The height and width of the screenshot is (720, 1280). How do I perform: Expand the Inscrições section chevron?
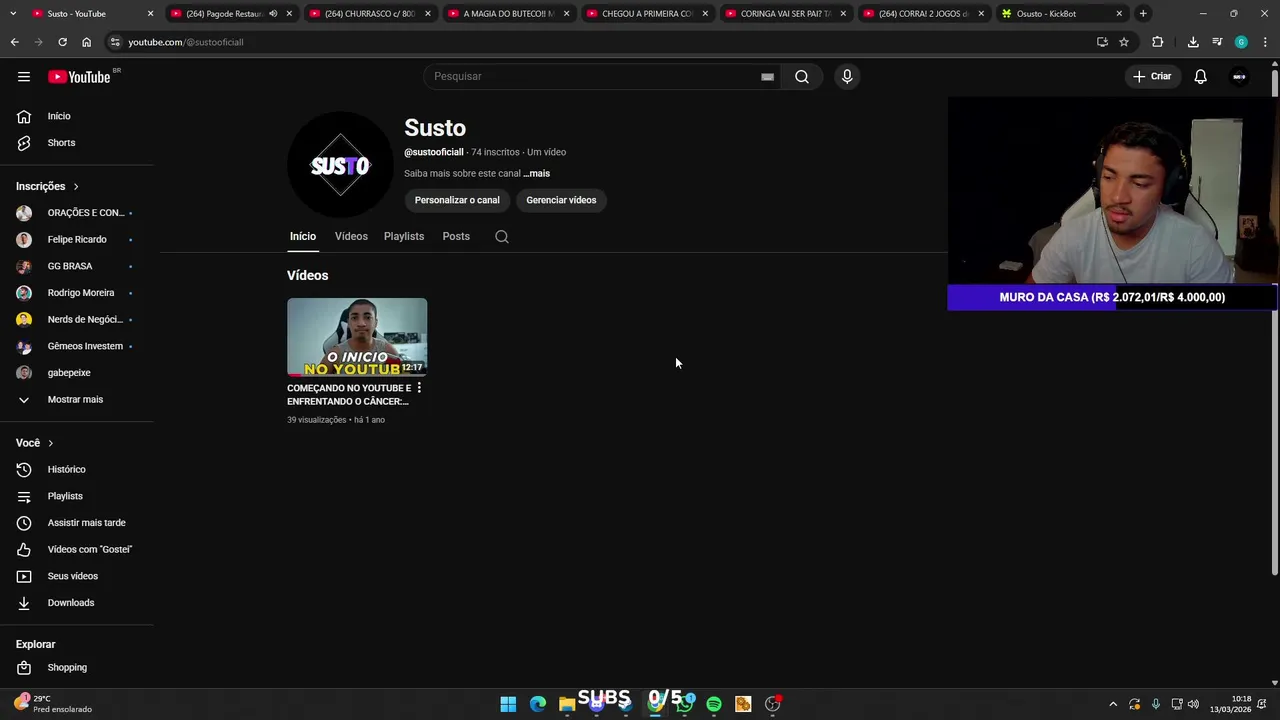(75, 187)
